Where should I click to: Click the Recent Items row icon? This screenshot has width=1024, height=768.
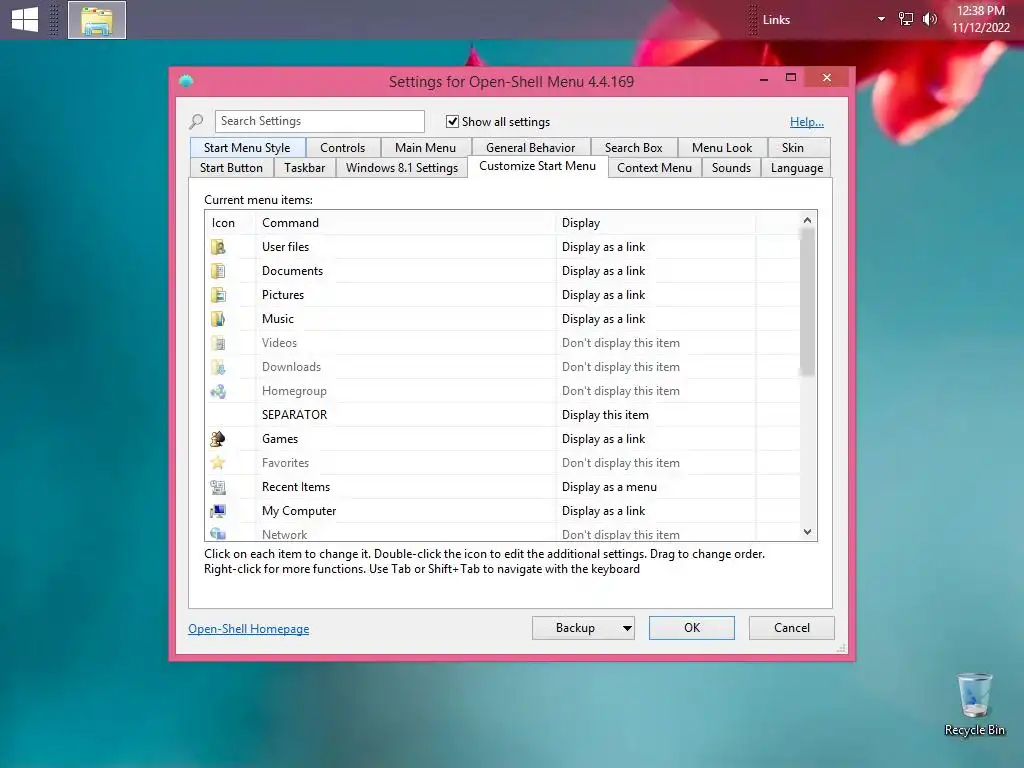coord(218,487)
